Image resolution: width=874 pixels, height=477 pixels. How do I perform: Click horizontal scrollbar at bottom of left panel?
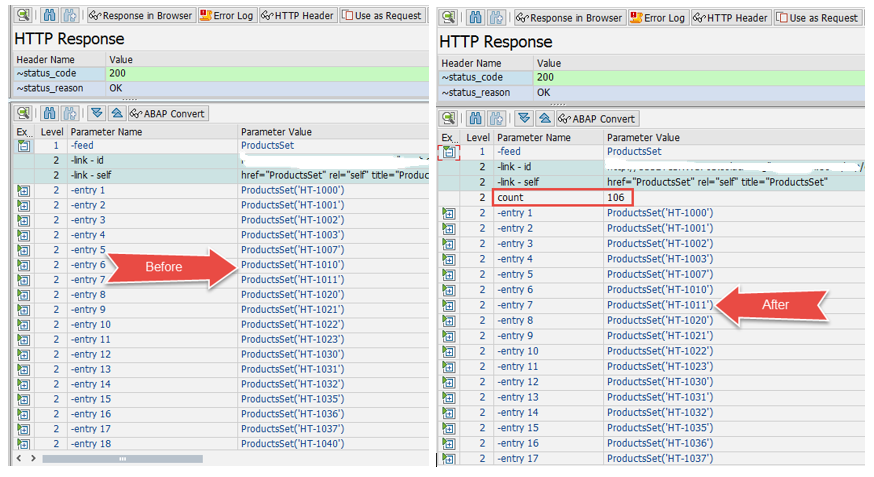pos(120,459)
